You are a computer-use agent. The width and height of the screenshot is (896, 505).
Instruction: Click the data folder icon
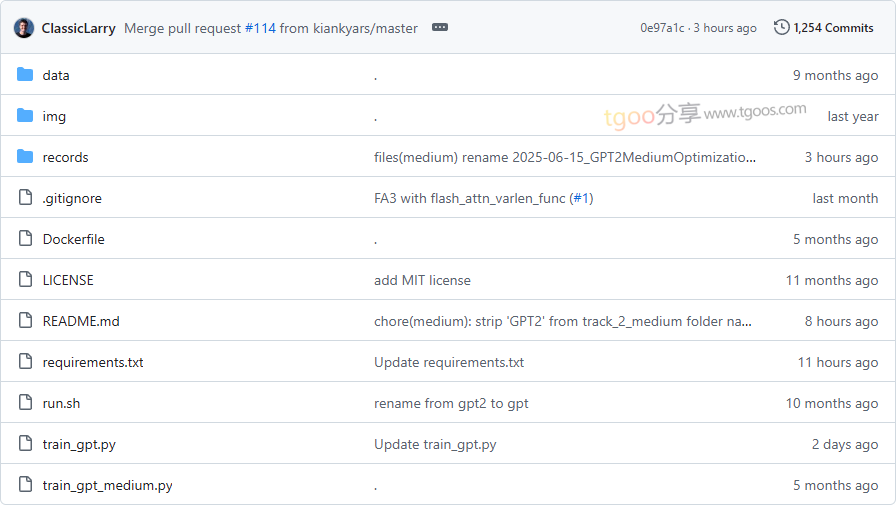click(x=25, y=75)
